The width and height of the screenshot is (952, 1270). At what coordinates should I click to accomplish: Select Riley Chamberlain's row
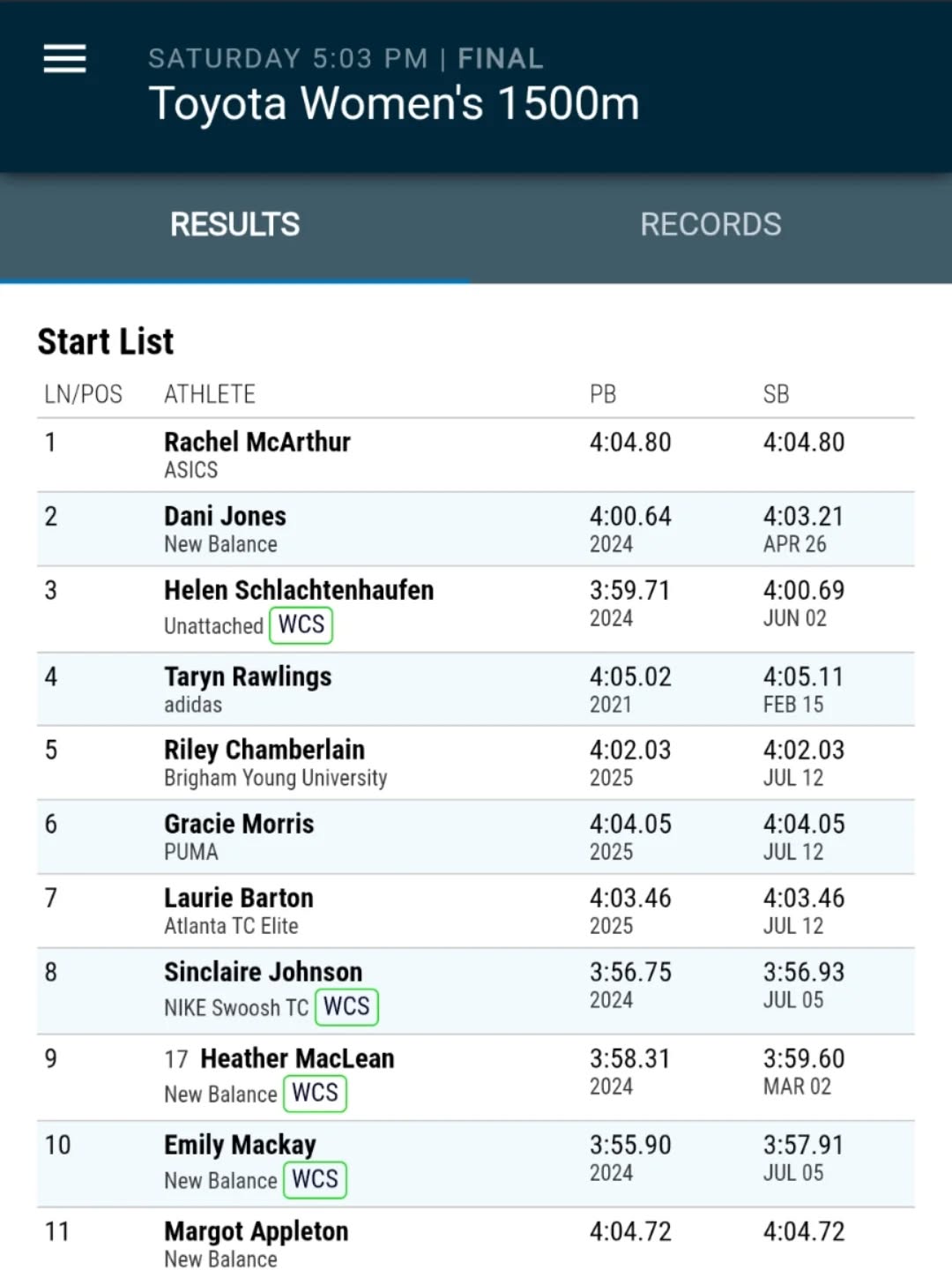coord(264,749)
